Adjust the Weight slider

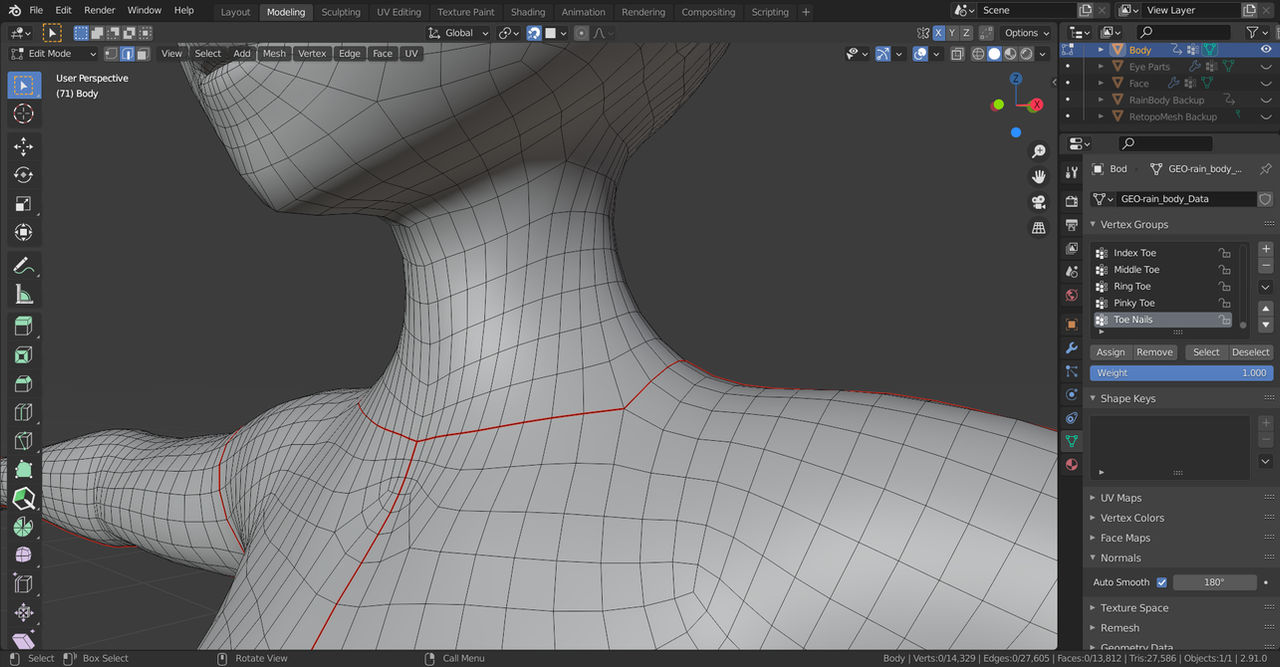pos(1182,373)
